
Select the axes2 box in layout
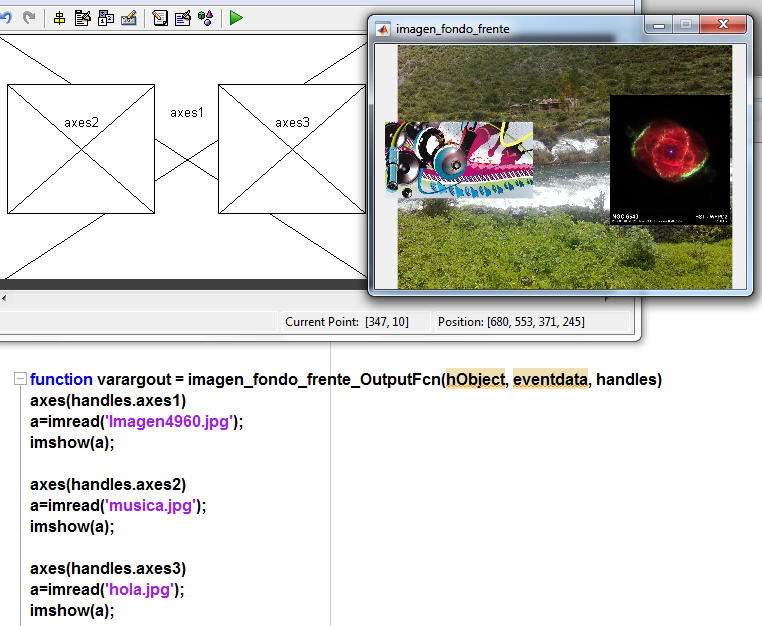pyautogui.click(x=81, y=149)
